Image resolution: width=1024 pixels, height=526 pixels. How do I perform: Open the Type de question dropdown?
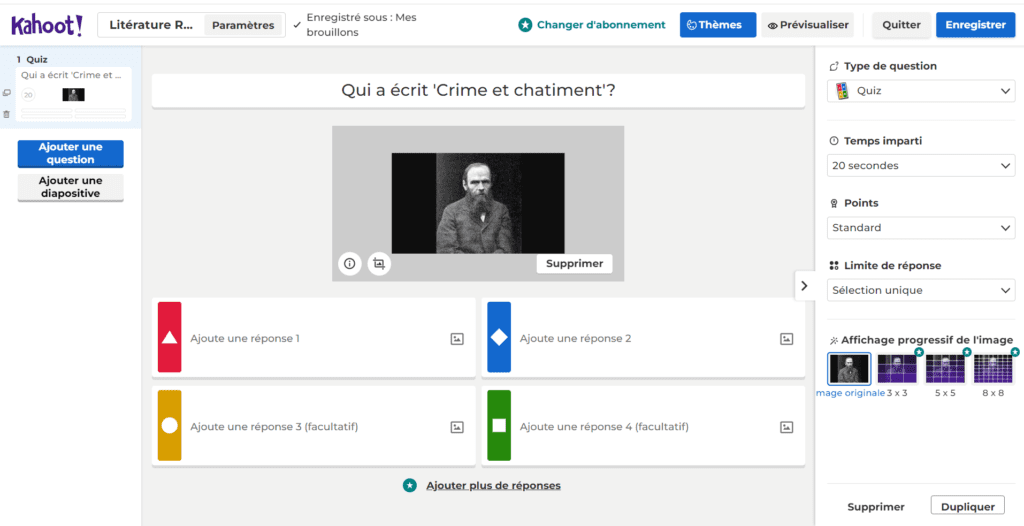pos(922,91)
